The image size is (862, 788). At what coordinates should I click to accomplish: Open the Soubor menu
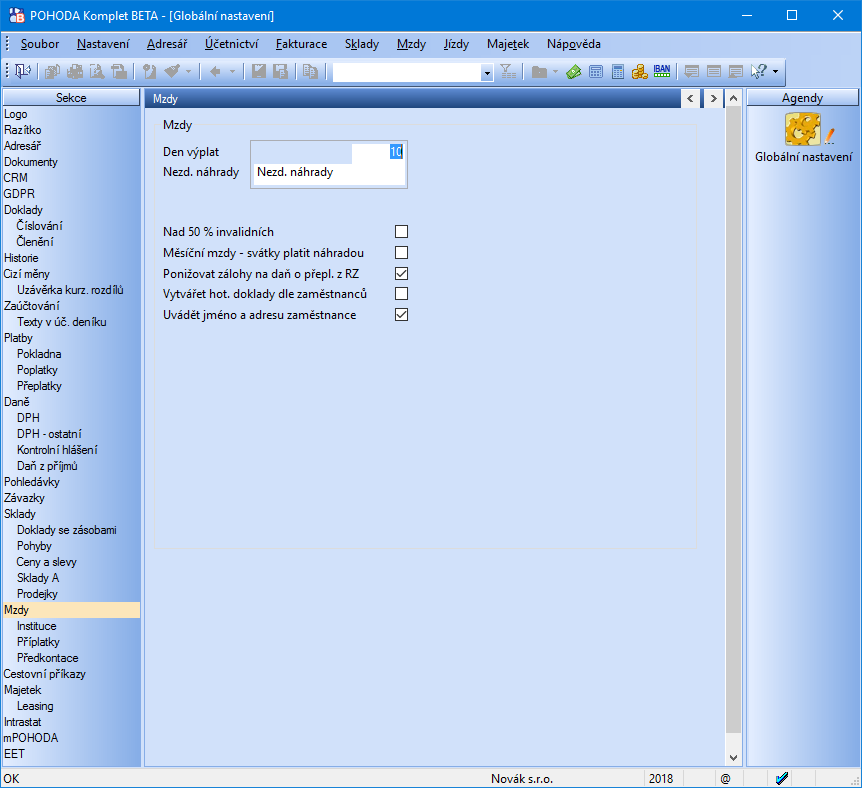40,44
